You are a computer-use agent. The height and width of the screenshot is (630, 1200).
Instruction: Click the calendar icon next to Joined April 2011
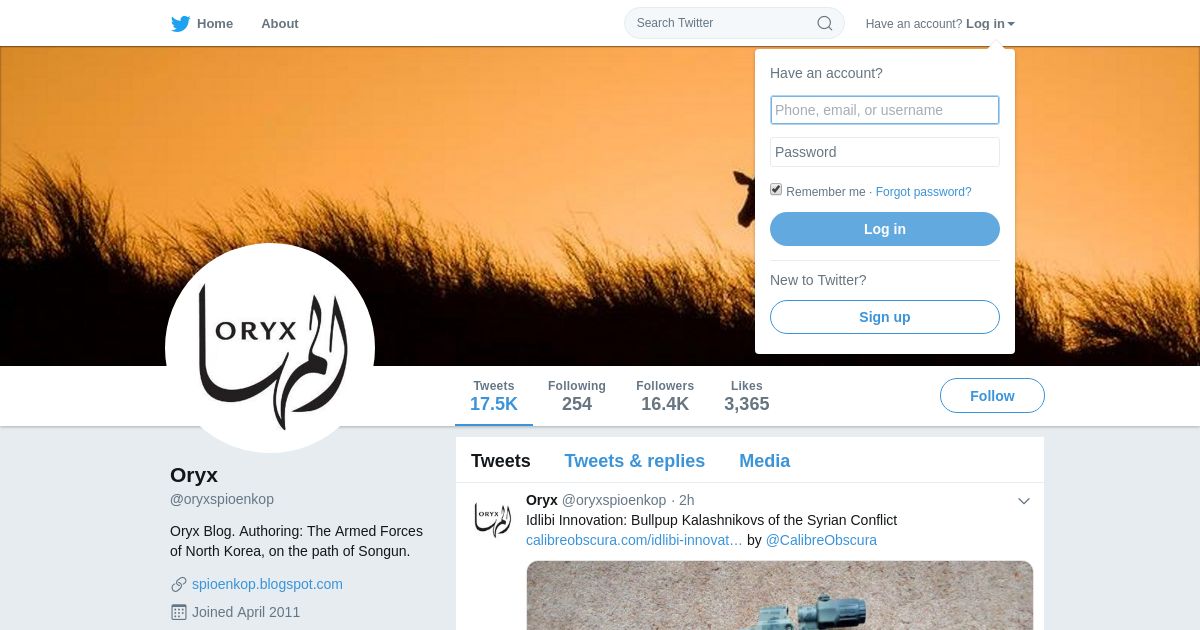(x=179, y=612)
